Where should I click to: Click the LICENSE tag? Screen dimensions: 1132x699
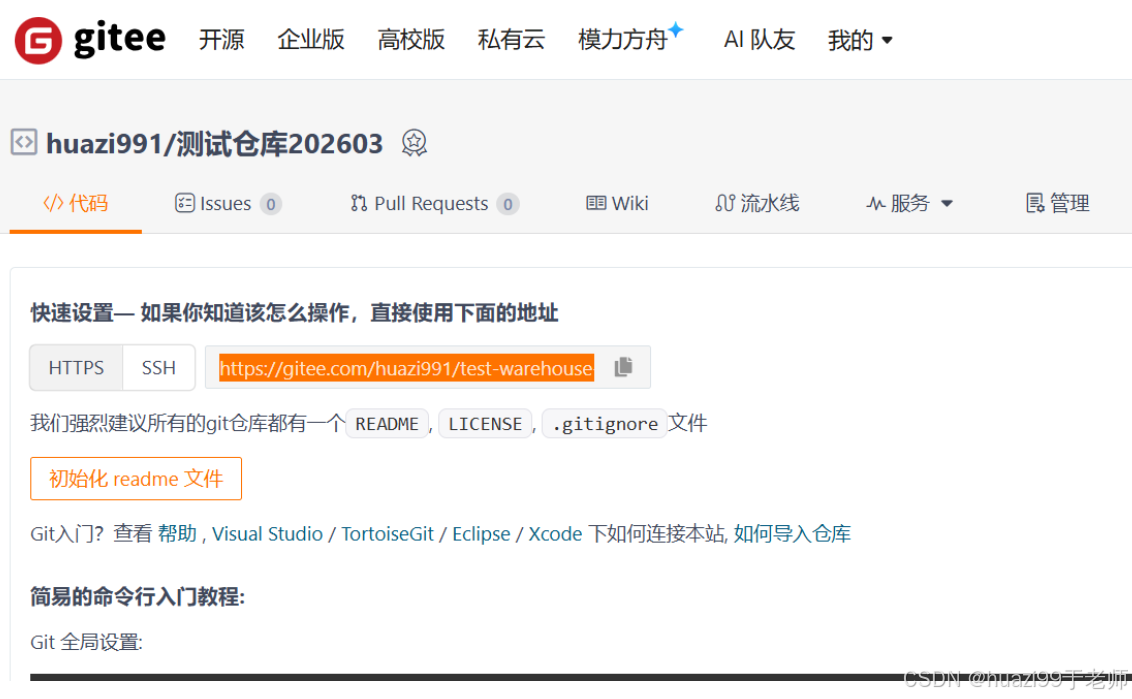485,424
